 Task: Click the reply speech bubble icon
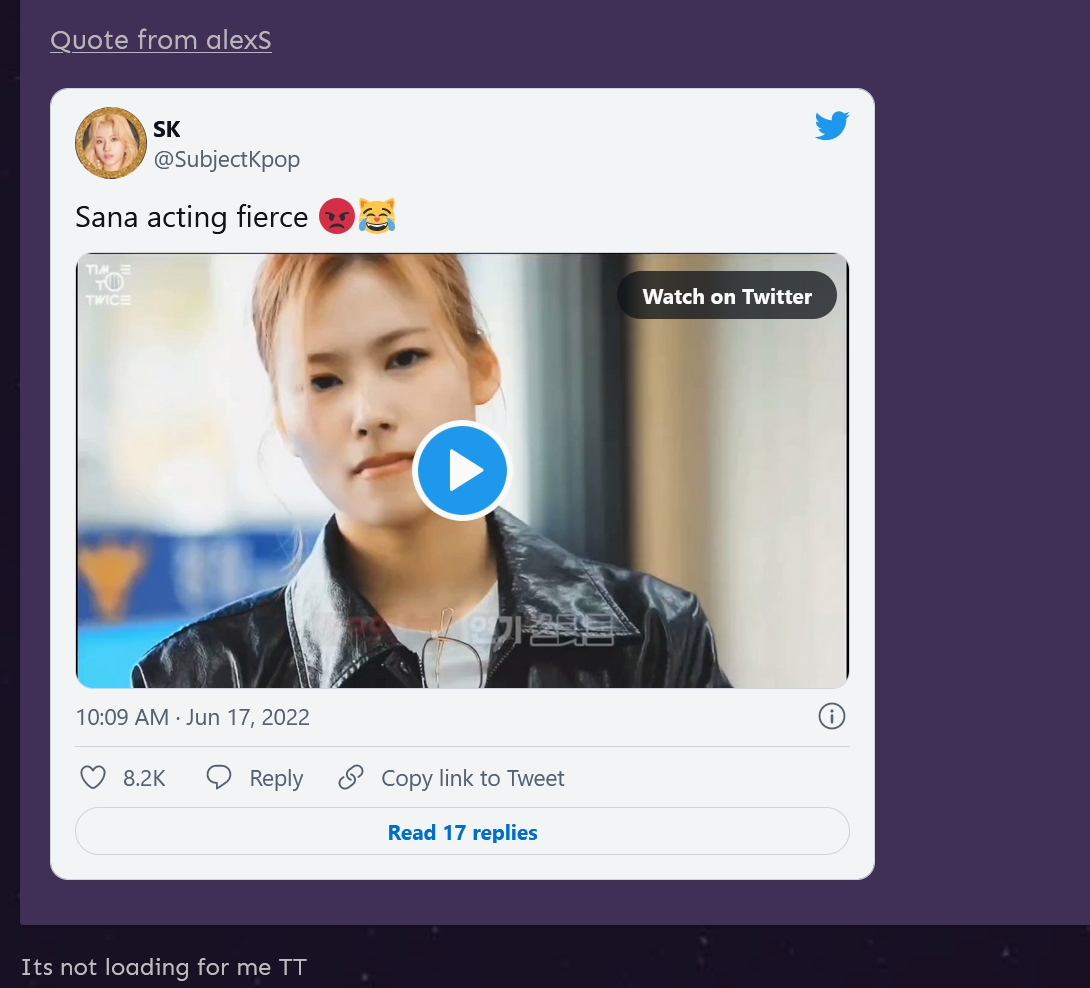click(219, 778)
